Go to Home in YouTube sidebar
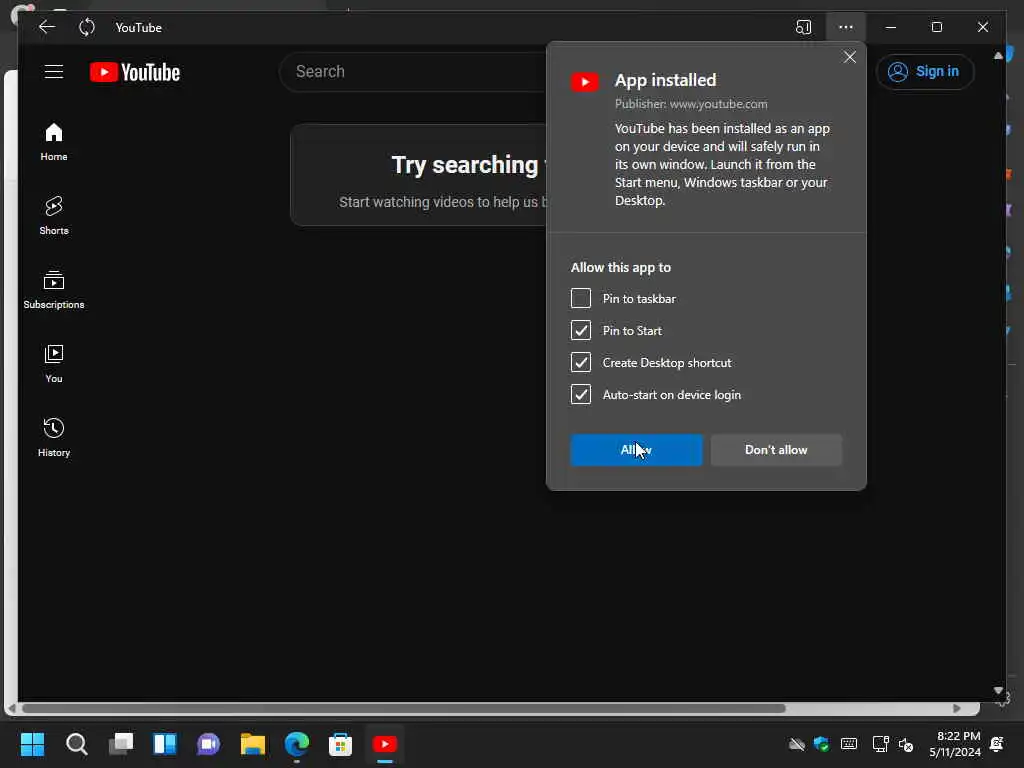 pos(54,142)
